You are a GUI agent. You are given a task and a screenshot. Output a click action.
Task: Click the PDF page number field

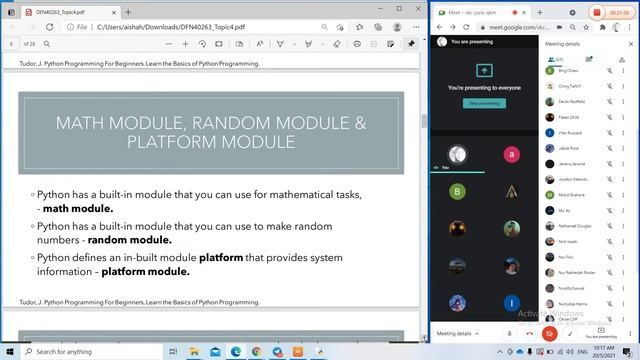click(x=11, y=44)
